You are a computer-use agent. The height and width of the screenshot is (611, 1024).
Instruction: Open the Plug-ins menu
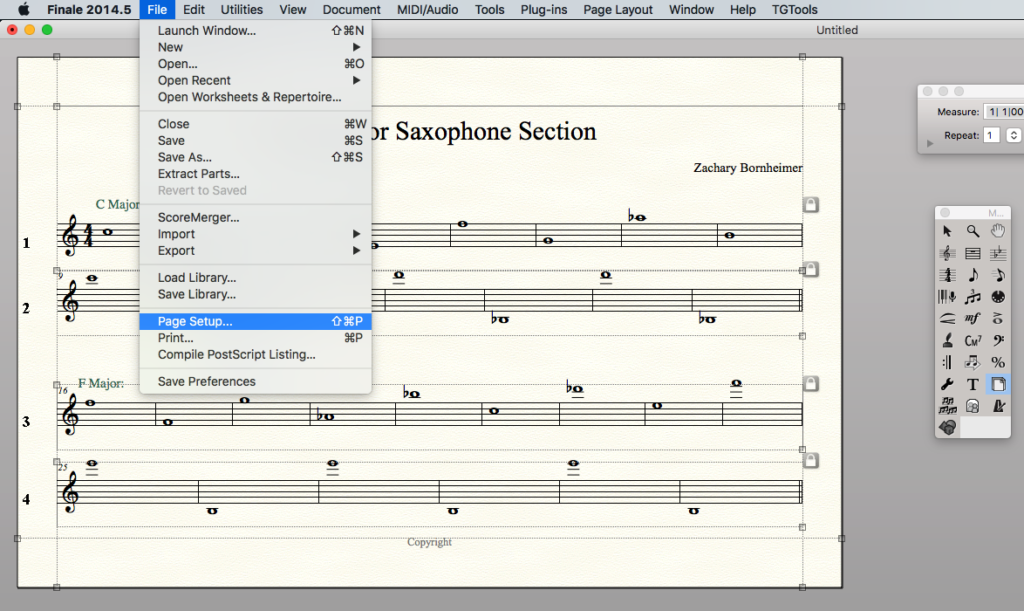click(542, 9)
